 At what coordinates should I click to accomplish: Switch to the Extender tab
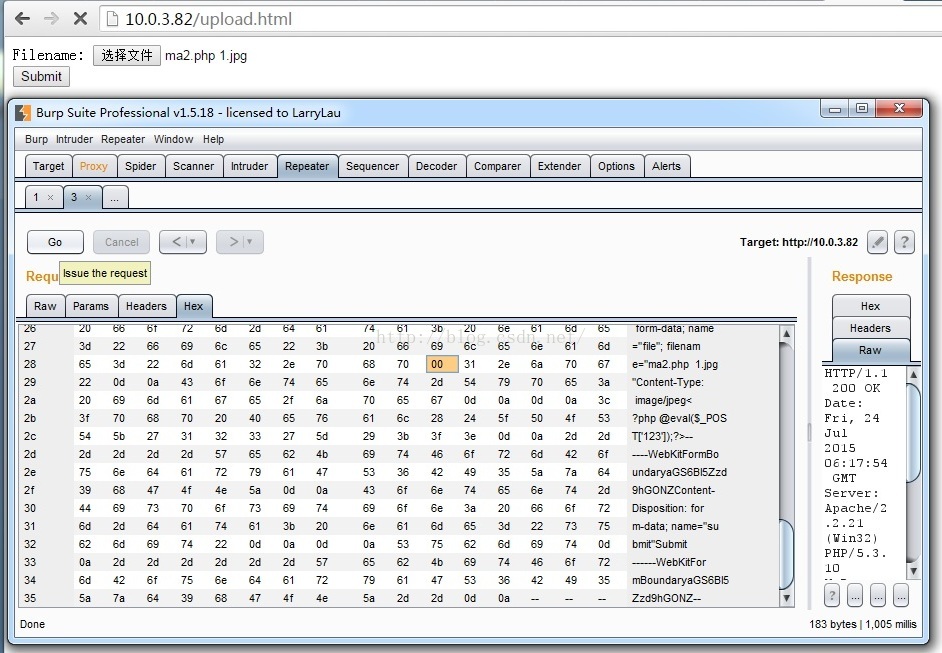pyautogui.click(x=559, y=166)
